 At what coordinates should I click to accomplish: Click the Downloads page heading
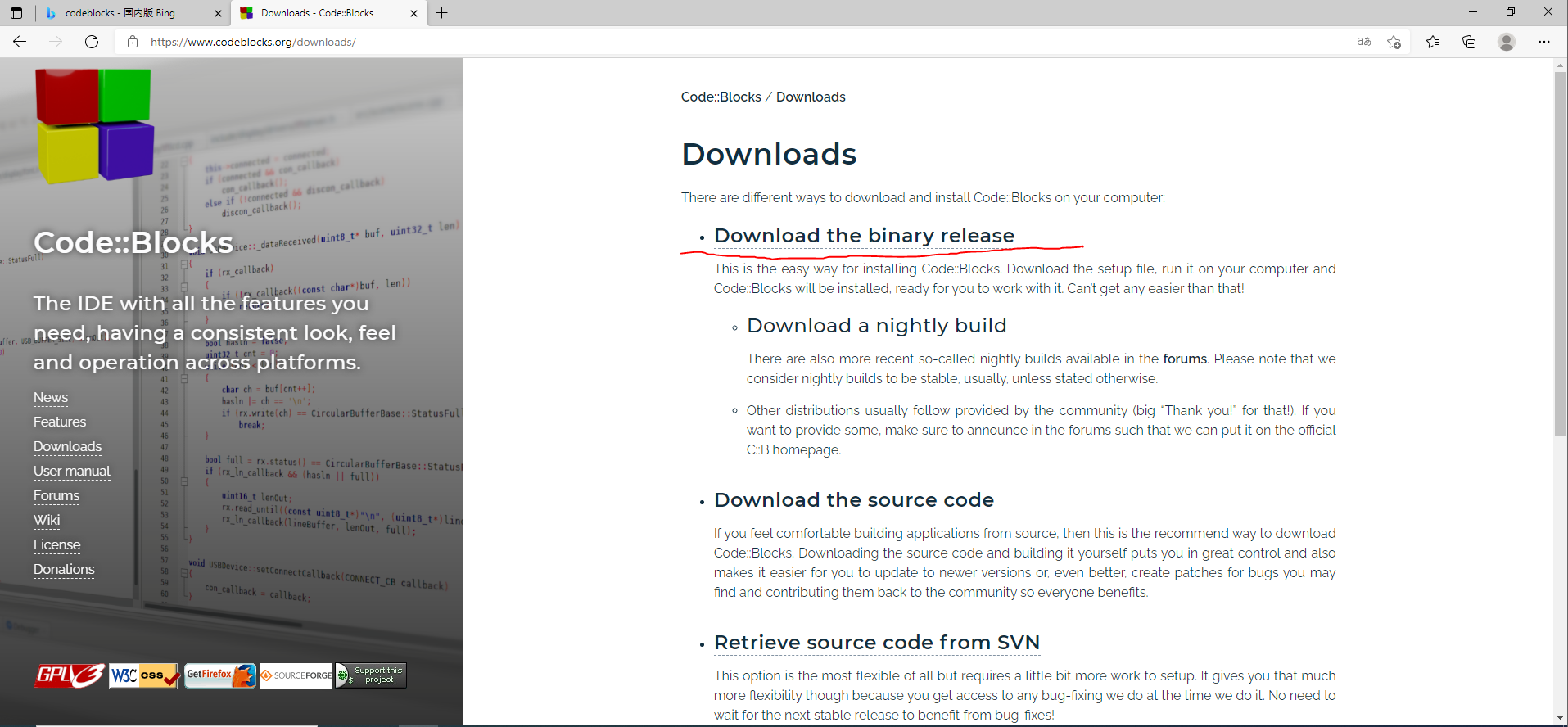(x=769, y=154)
